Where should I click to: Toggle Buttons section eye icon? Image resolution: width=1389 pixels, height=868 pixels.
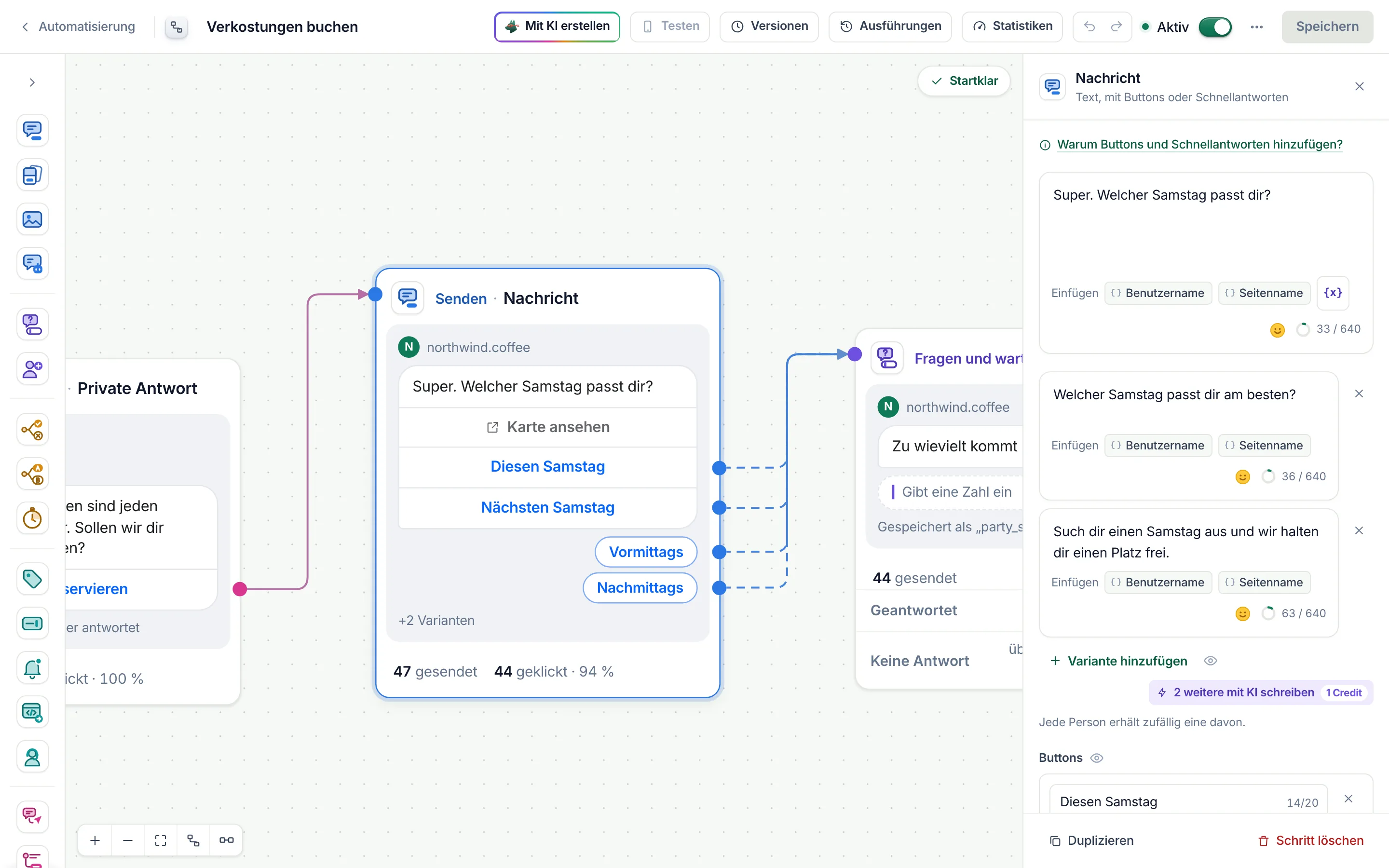[1097, 758]
